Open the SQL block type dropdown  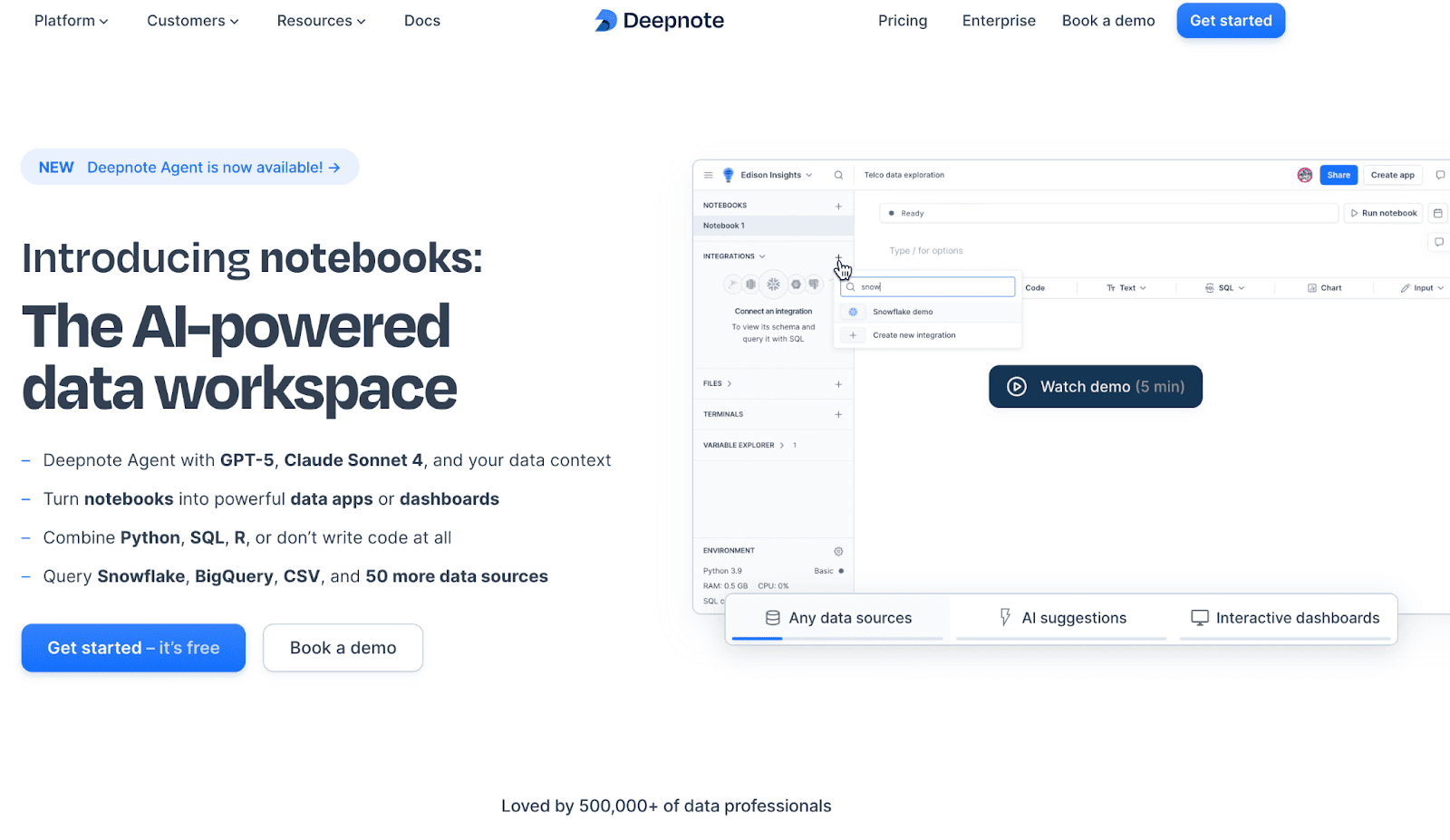pyautogui.click(x=1225, y=287)
